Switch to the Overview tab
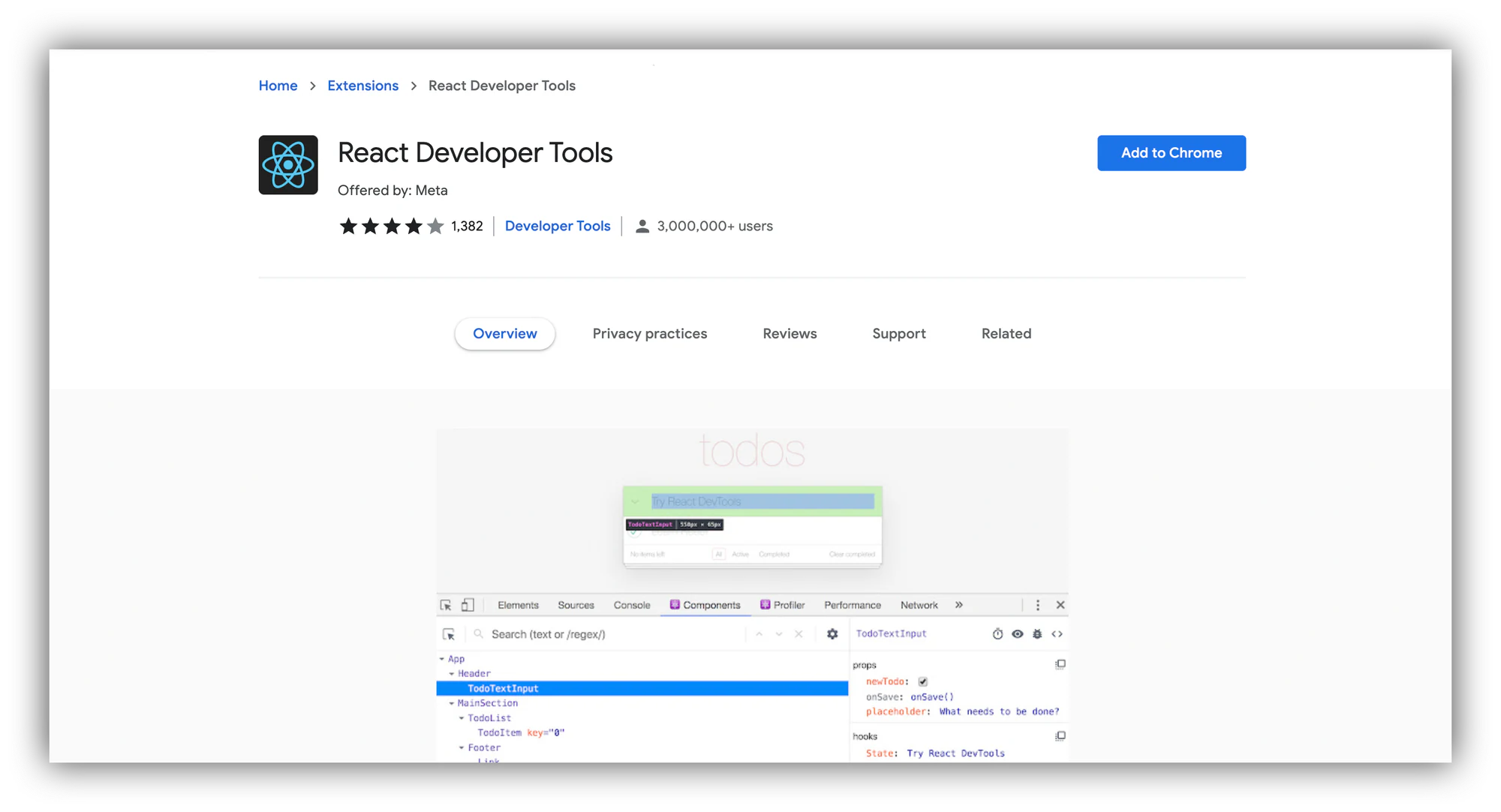The image size is (1501, 812). click(505, 334)
